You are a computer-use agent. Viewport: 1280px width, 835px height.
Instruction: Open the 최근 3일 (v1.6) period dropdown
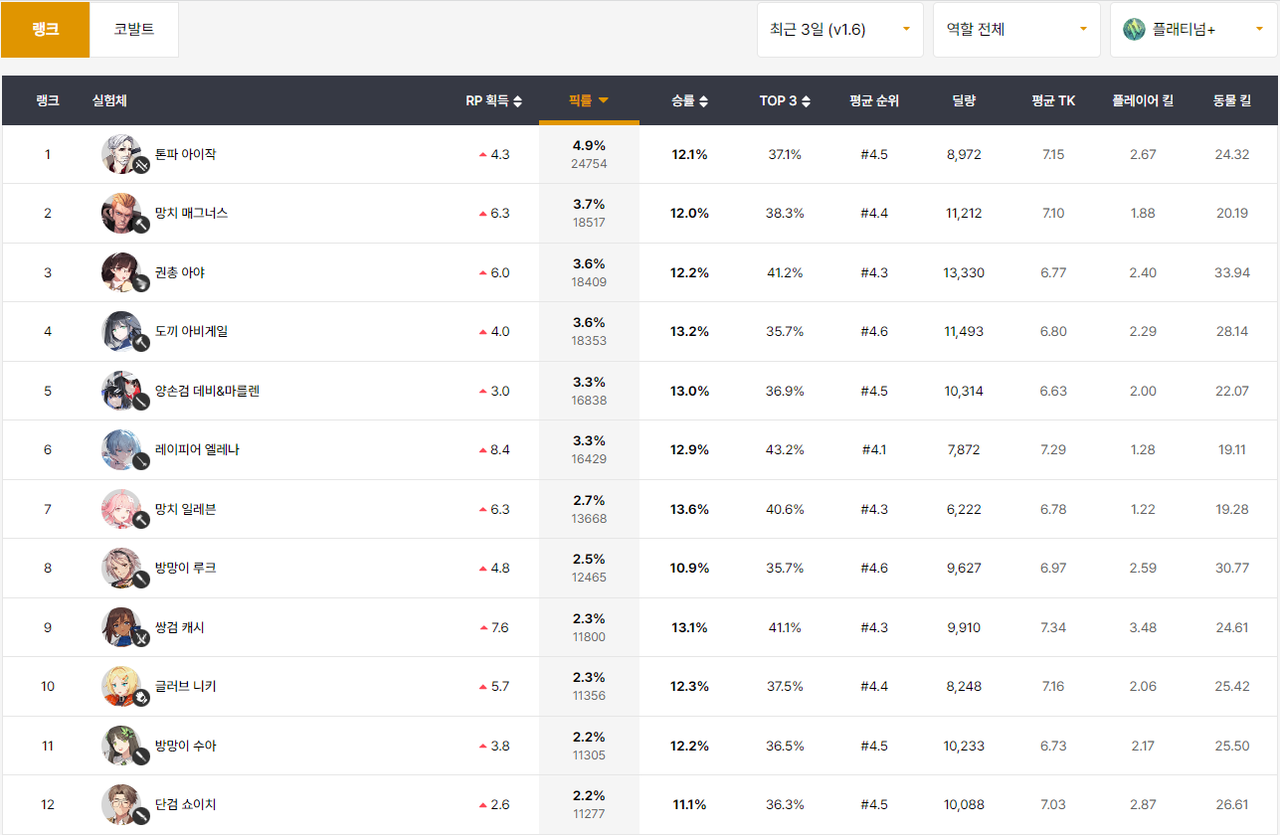(840, 29)
